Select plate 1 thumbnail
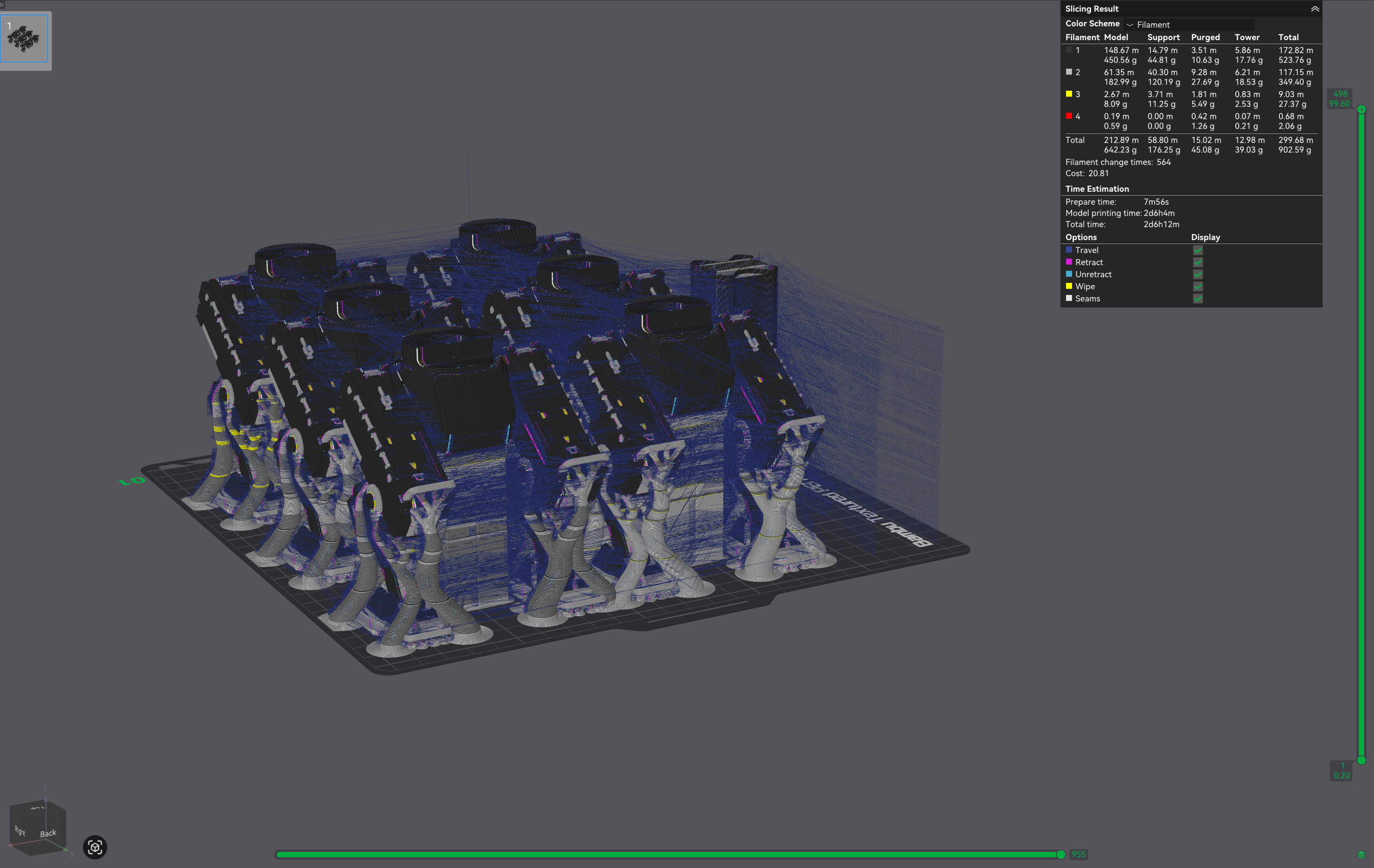This screenshot has width=1374, height=868. tap(24, 39)
